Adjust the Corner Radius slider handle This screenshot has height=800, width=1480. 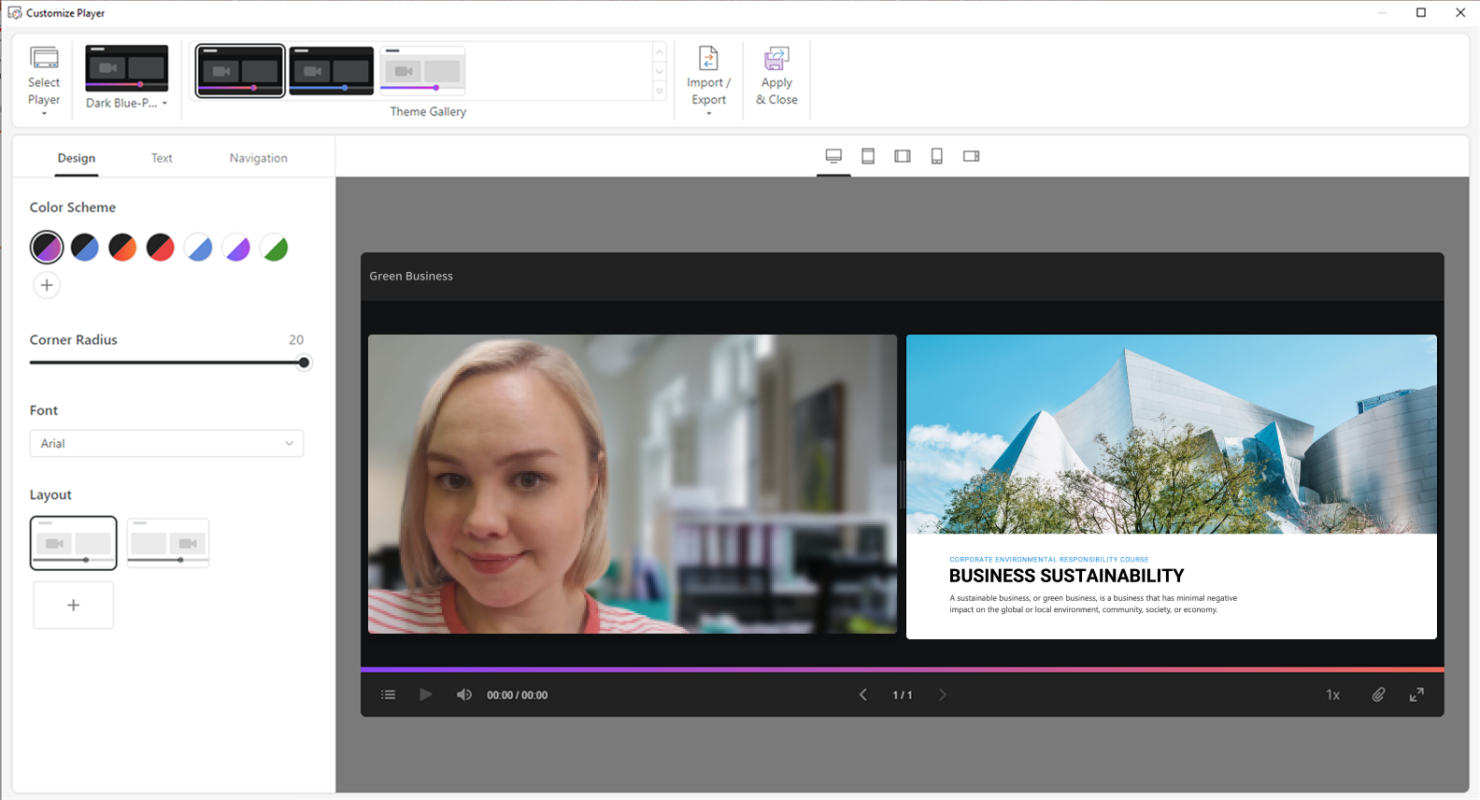click(x=303, y=362)
